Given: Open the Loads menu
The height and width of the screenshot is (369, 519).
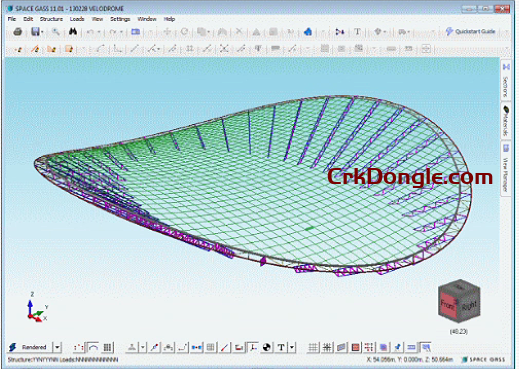Looking at the screenshot, I should coord(77,19).
